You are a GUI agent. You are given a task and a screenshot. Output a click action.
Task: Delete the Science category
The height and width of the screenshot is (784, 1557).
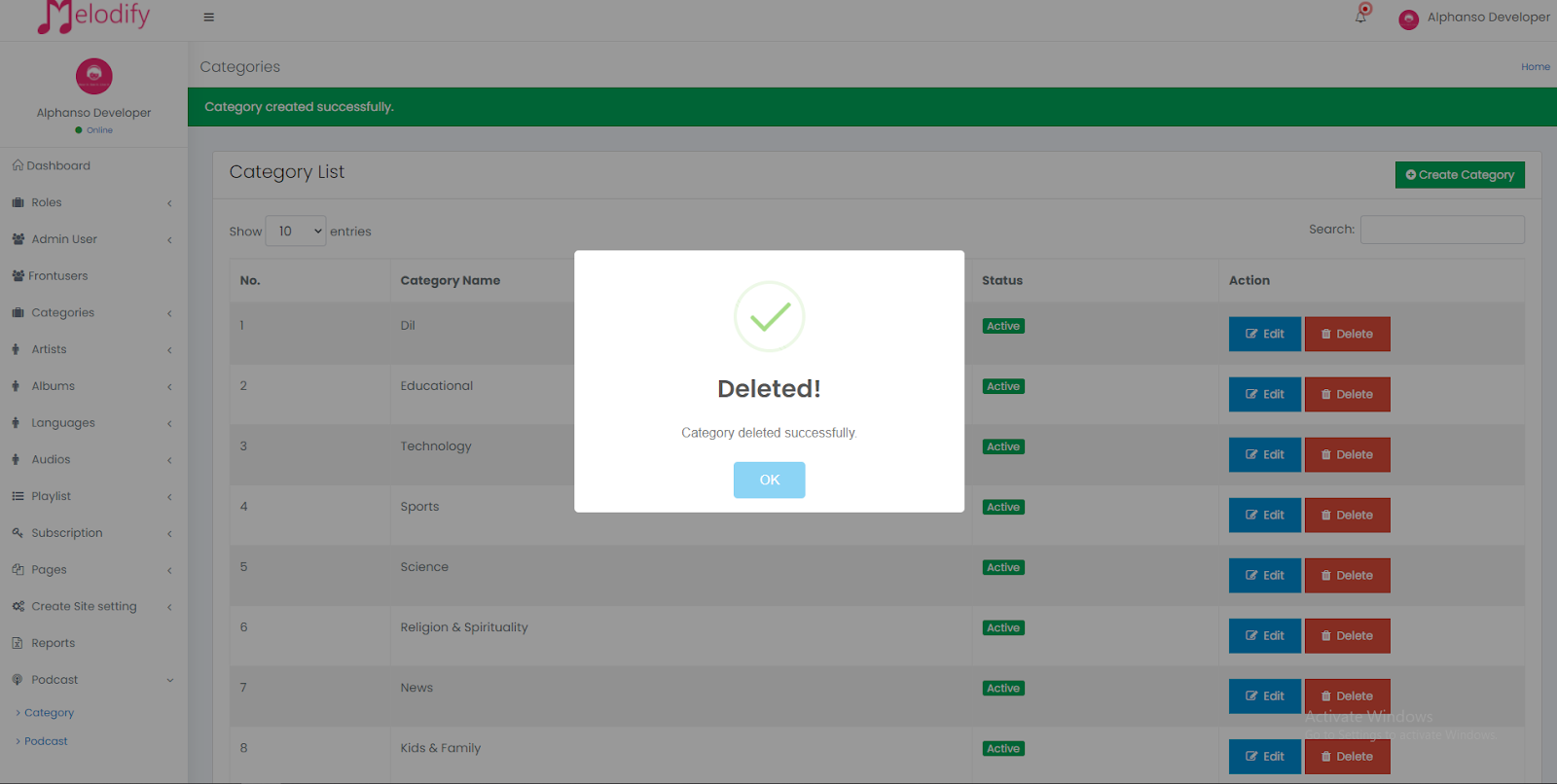pos(1347,575)
